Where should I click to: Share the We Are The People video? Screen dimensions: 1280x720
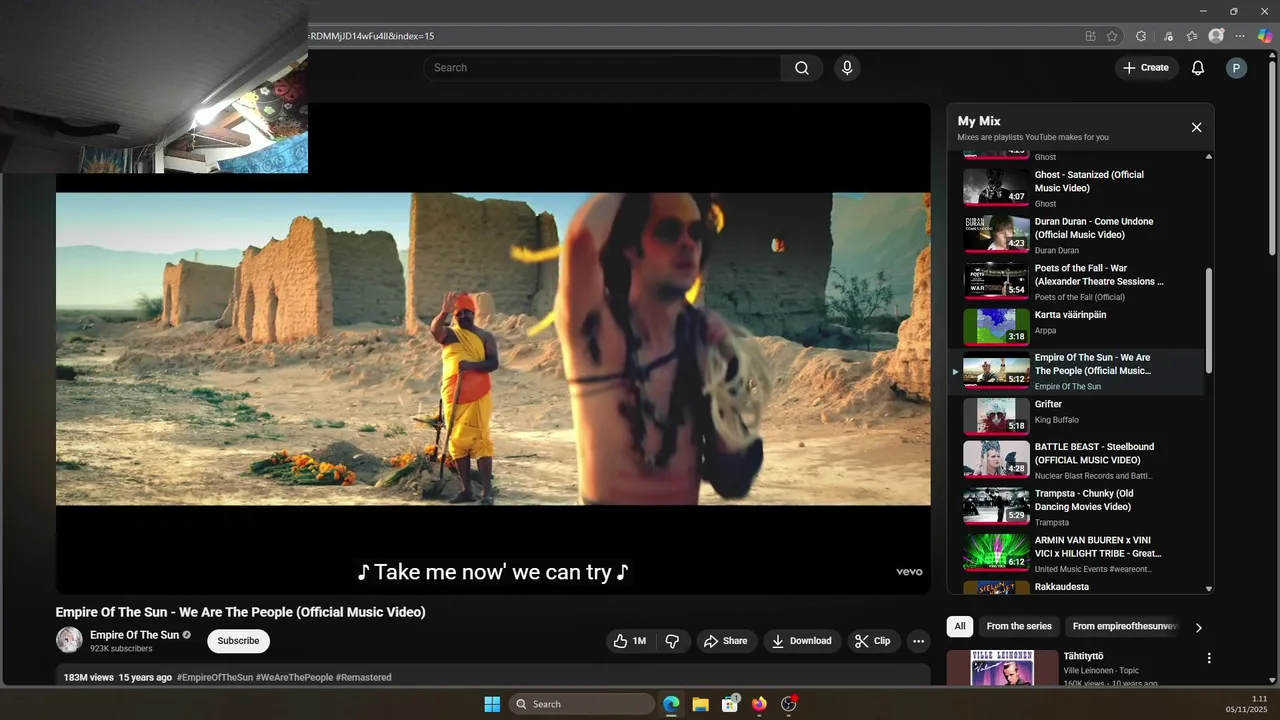[726, 641]
